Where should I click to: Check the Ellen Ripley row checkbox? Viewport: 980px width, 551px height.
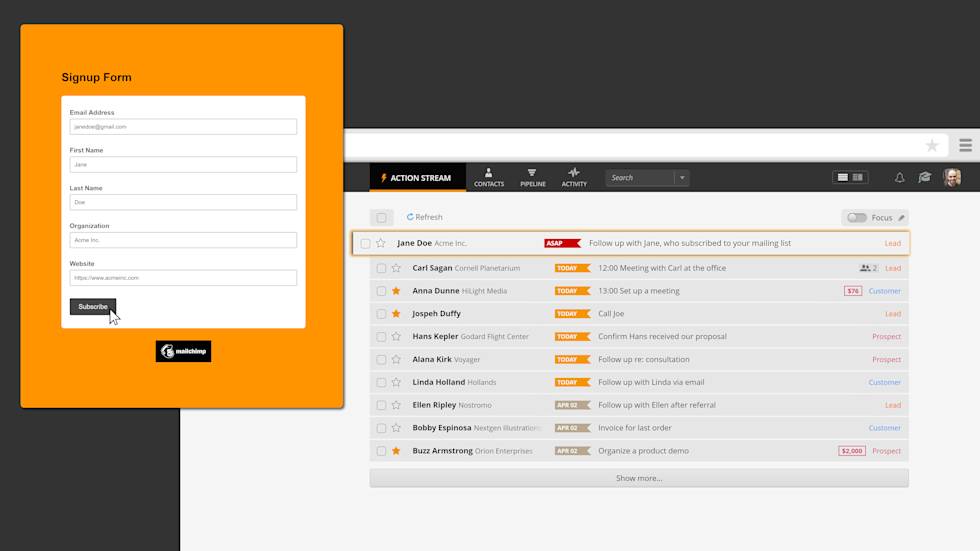[x=381, y=405]
